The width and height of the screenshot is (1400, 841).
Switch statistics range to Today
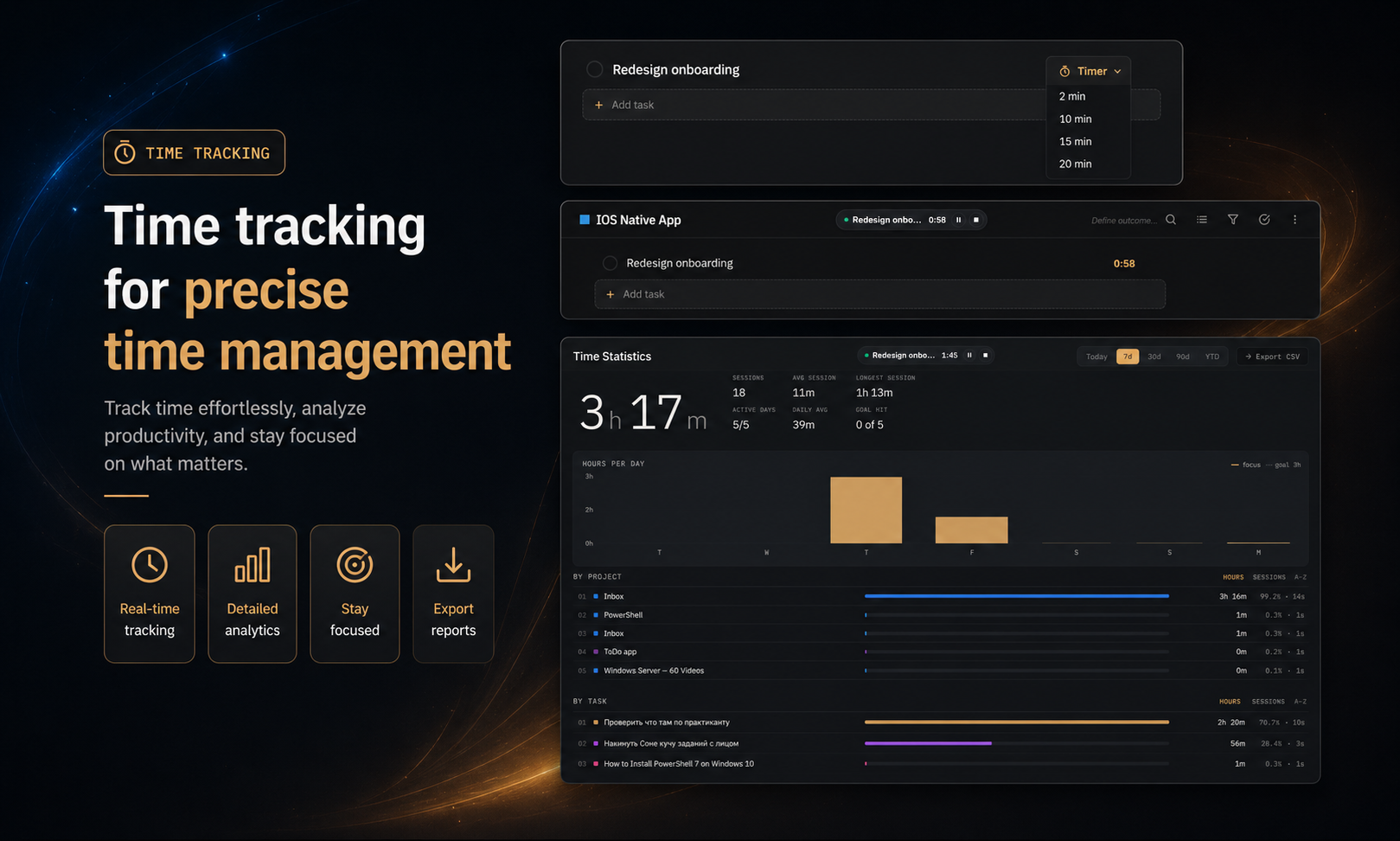tap(1096, 356)
